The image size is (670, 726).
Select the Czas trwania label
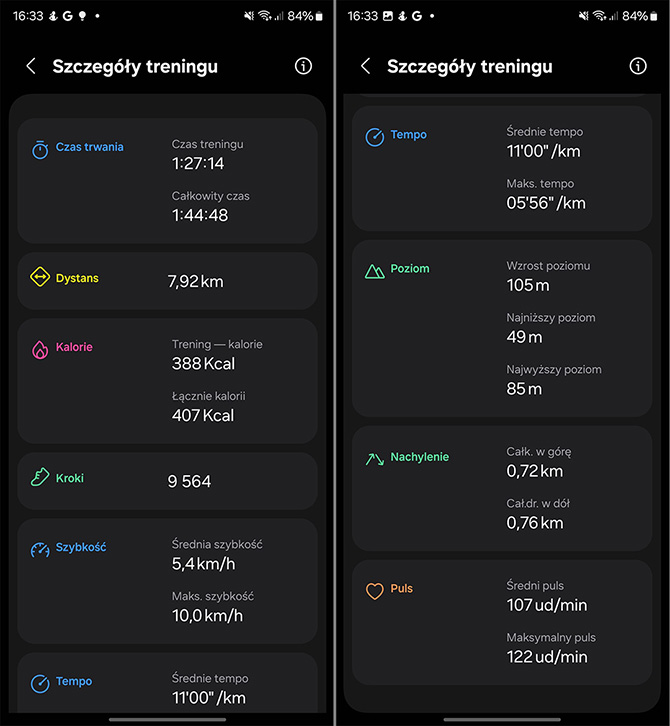[x=89, y=147]
